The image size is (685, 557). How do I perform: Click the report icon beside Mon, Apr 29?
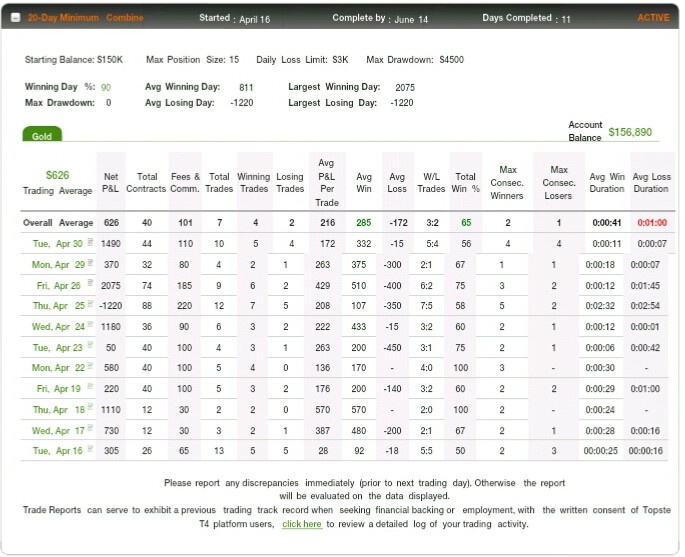coord(90,263)
